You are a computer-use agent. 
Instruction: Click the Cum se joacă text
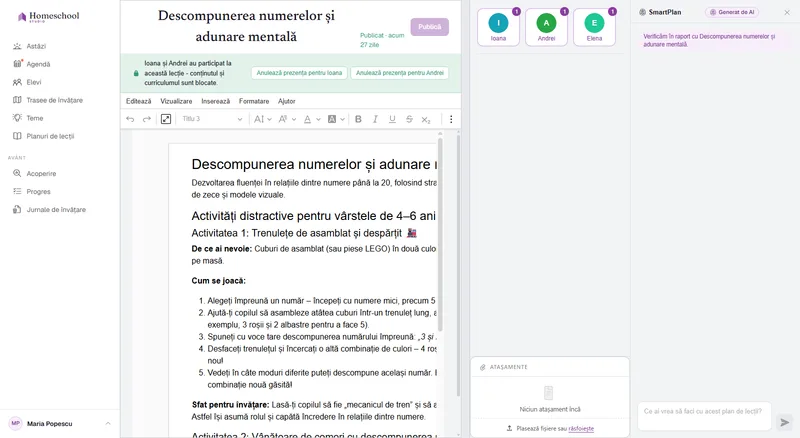[218, 280]
